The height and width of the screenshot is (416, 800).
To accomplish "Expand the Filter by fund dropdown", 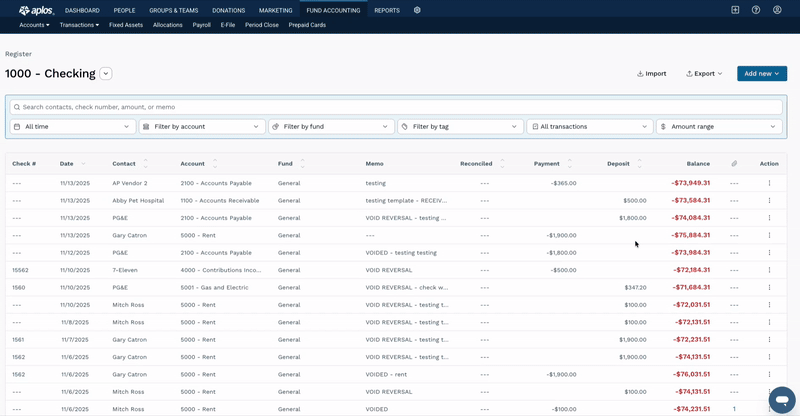I will (x=331, y=127).
